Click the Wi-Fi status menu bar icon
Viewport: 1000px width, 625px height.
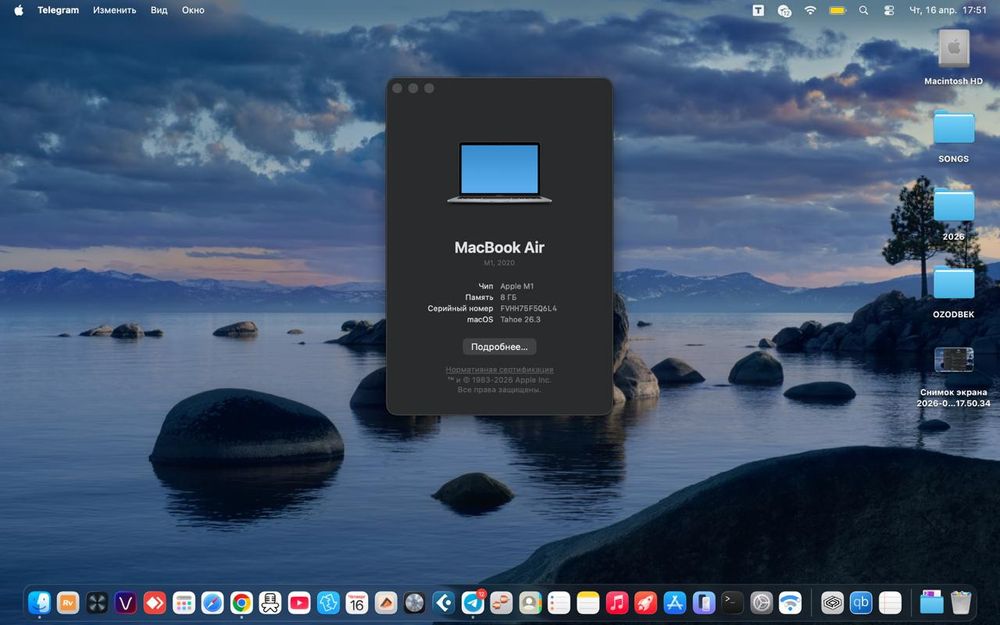click(x=810, y=10)
